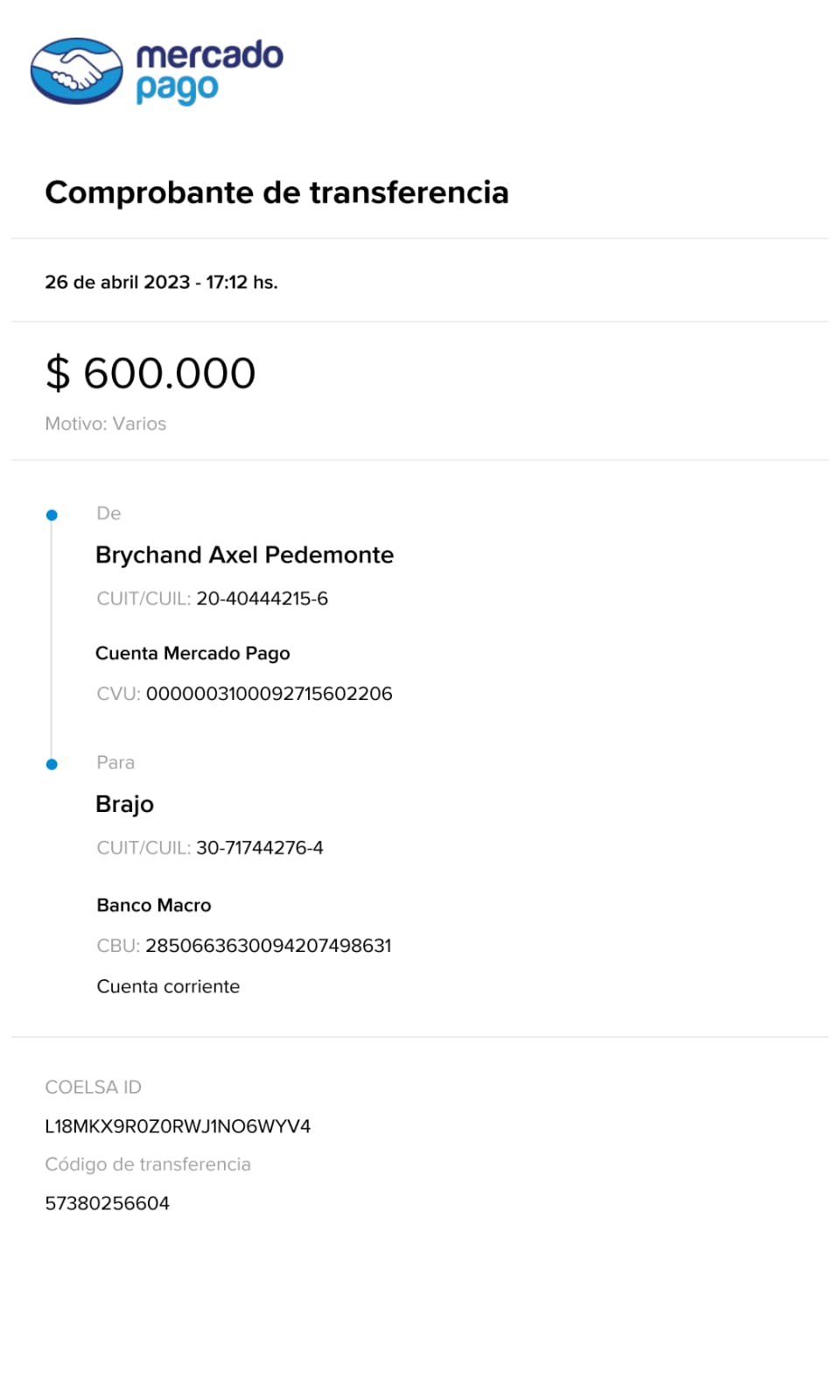The image size is (840, 1400).
Task: Click the Comprobante de transferencia heading
Action: (276, 192)
